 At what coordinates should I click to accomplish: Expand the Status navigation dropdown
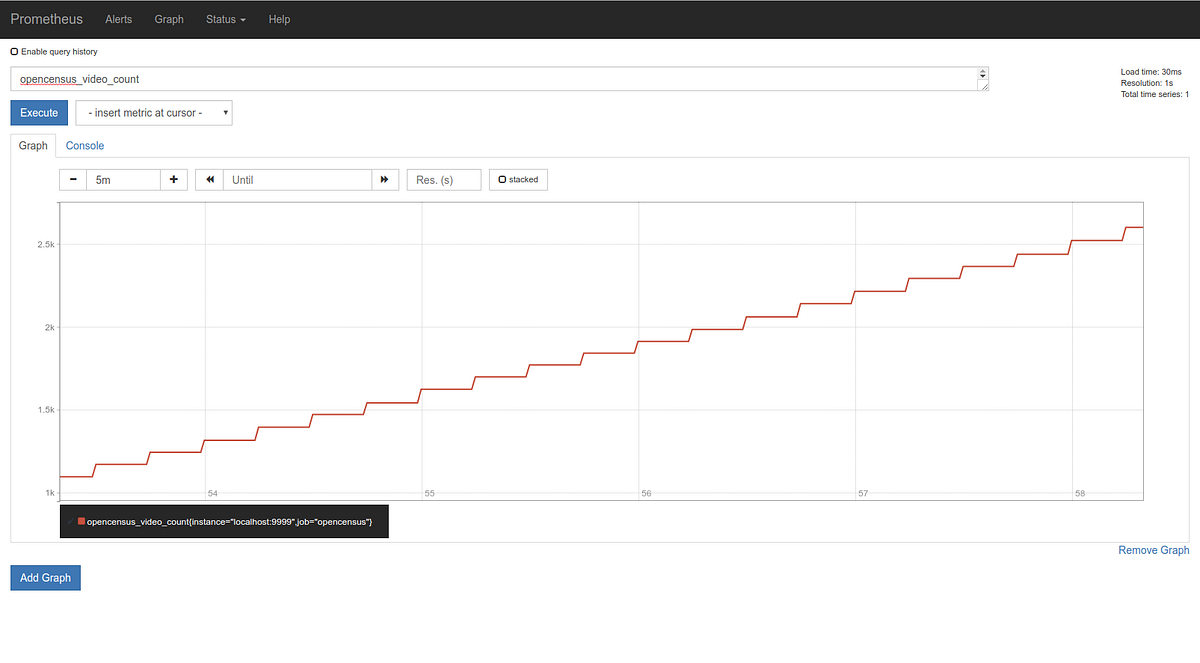tap(225, 19)
